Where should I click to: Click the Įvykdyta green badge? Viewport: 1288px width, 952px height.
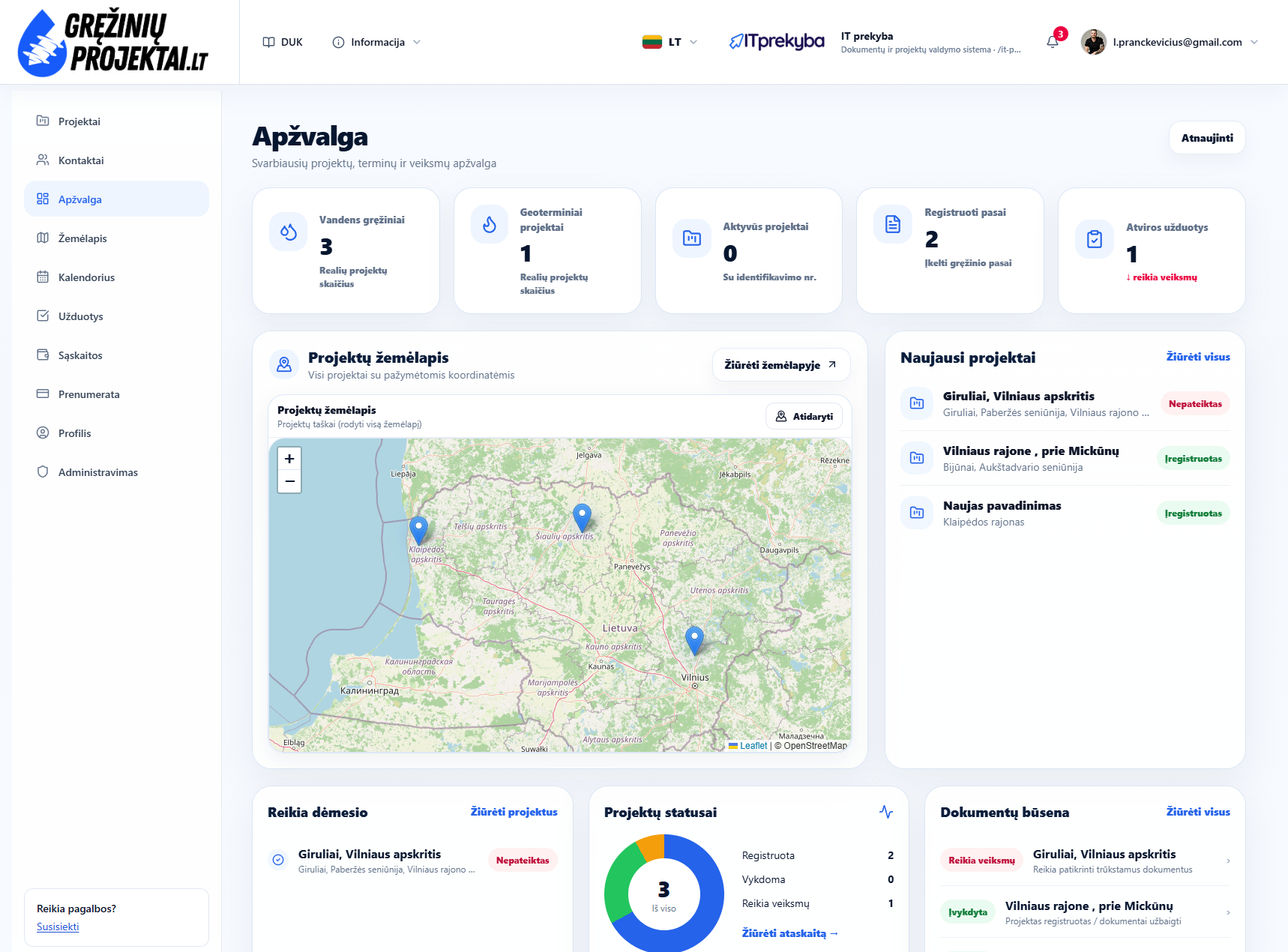click(x=968, y=912)
